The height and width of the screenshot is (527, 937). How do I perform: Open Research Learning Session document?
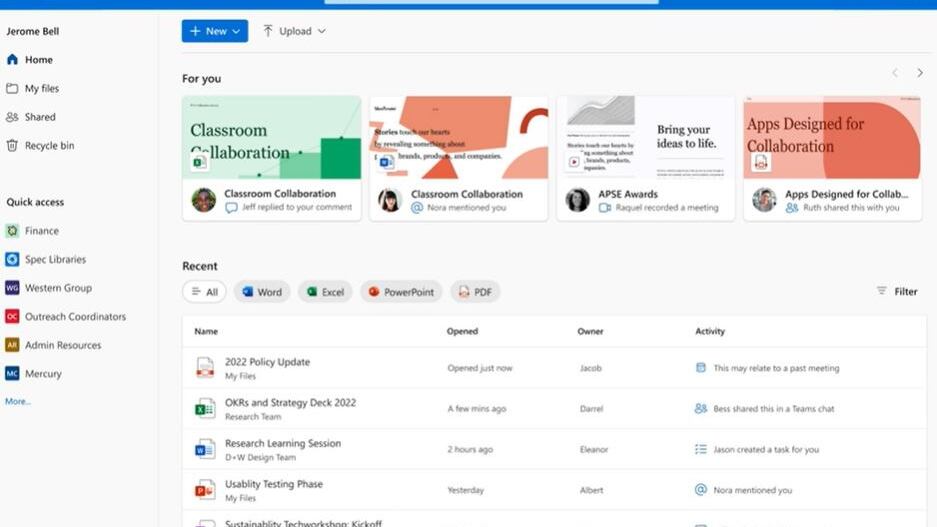283,443
